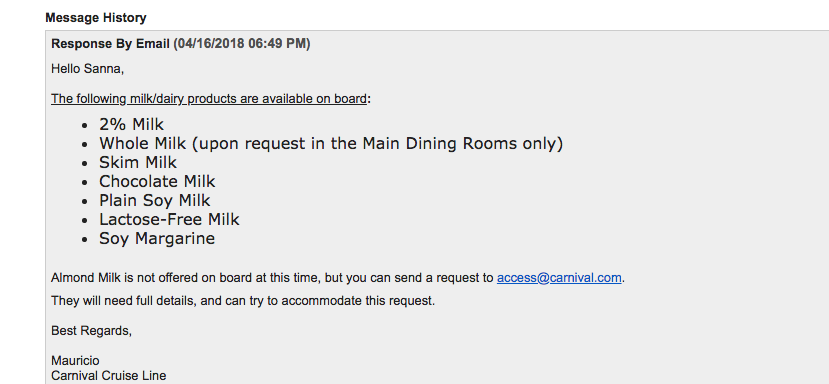Click the underlined milk/dairy products sentence
Viewport: 829px width, 384px height.
[x=209, y=99]
